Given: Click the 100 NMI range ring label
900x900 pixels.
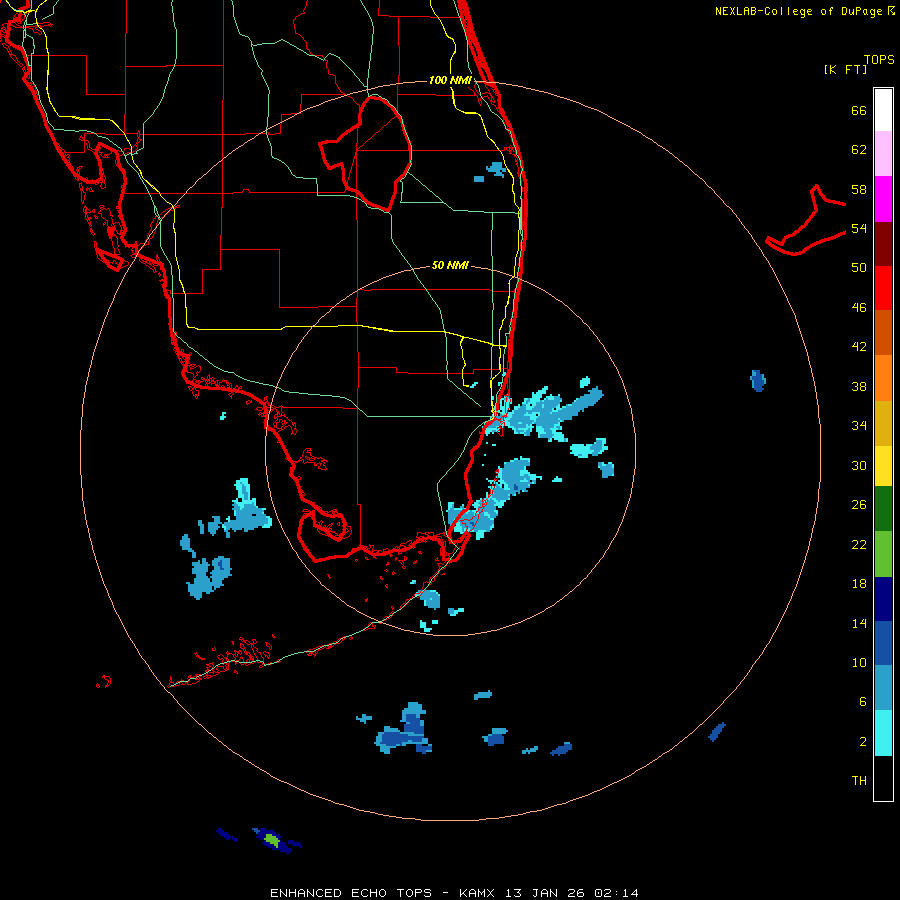Looking at the screenshot, I should tap(450, 80).
